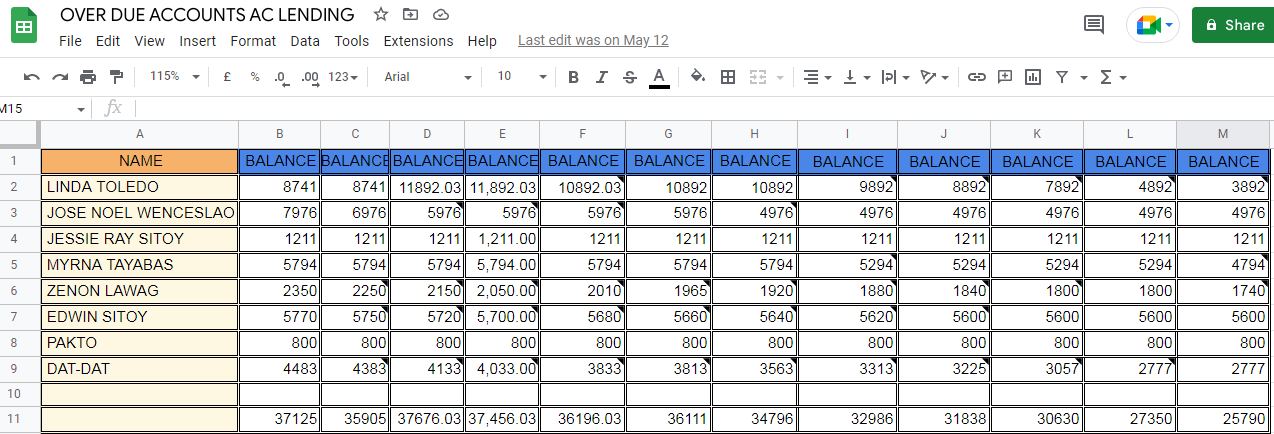
Task: Select the DAT-DAT cell
Action: pos(140,369)
